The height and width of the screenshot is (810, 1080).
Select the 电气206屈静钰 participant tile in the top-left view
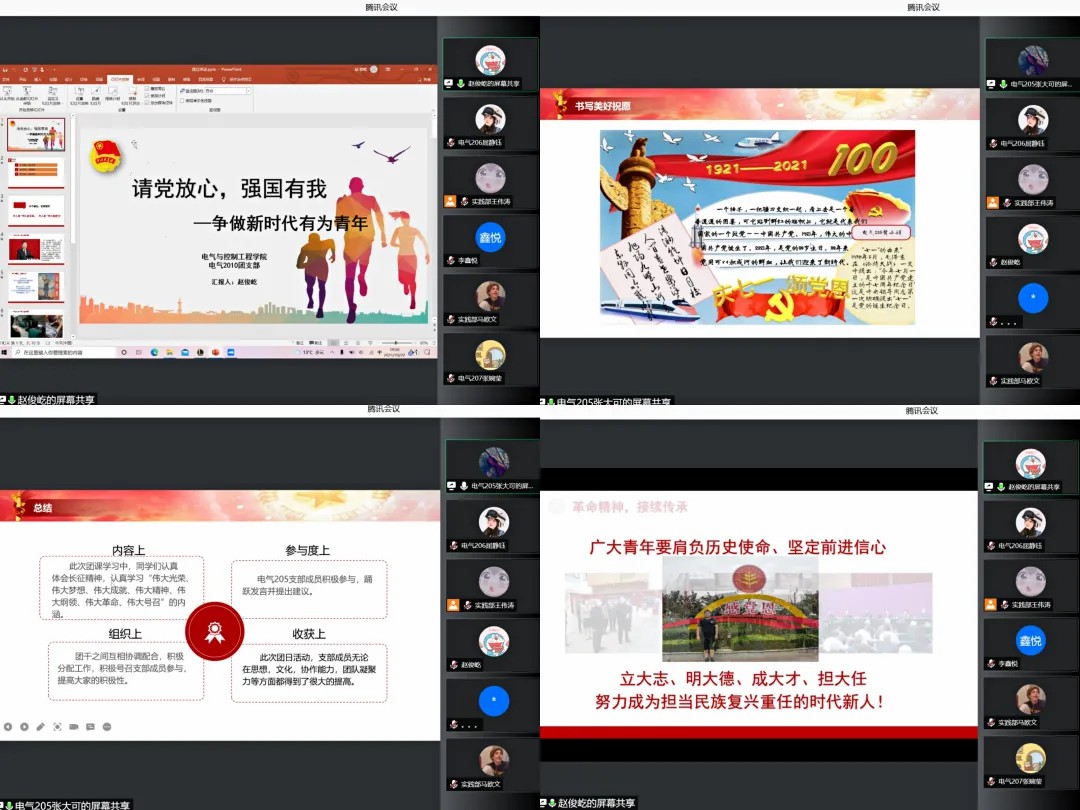pos(490,124)
